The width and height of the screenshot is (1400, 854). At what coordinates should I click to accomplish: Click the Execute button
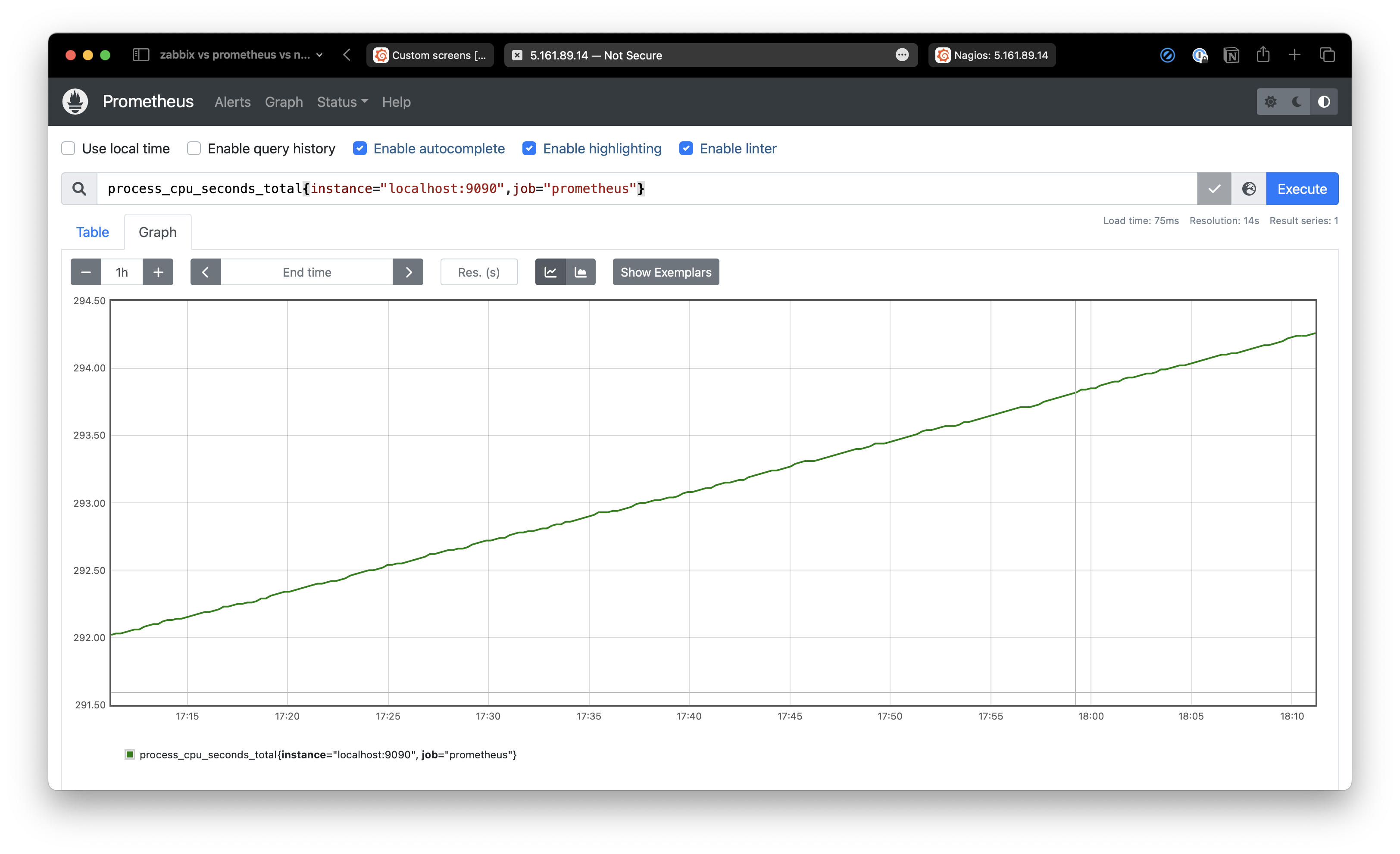[1302, 189]
